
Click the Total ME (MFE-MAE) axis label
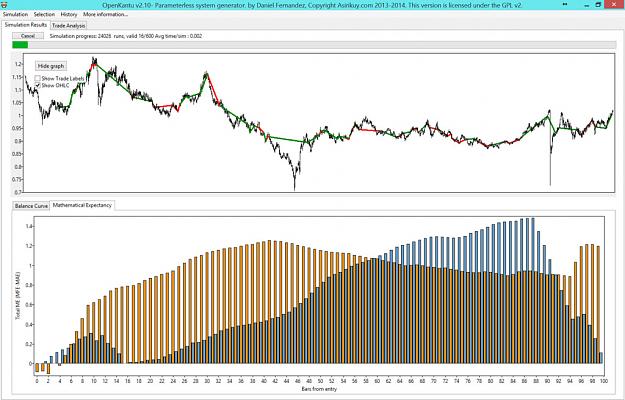pos(18,295)
